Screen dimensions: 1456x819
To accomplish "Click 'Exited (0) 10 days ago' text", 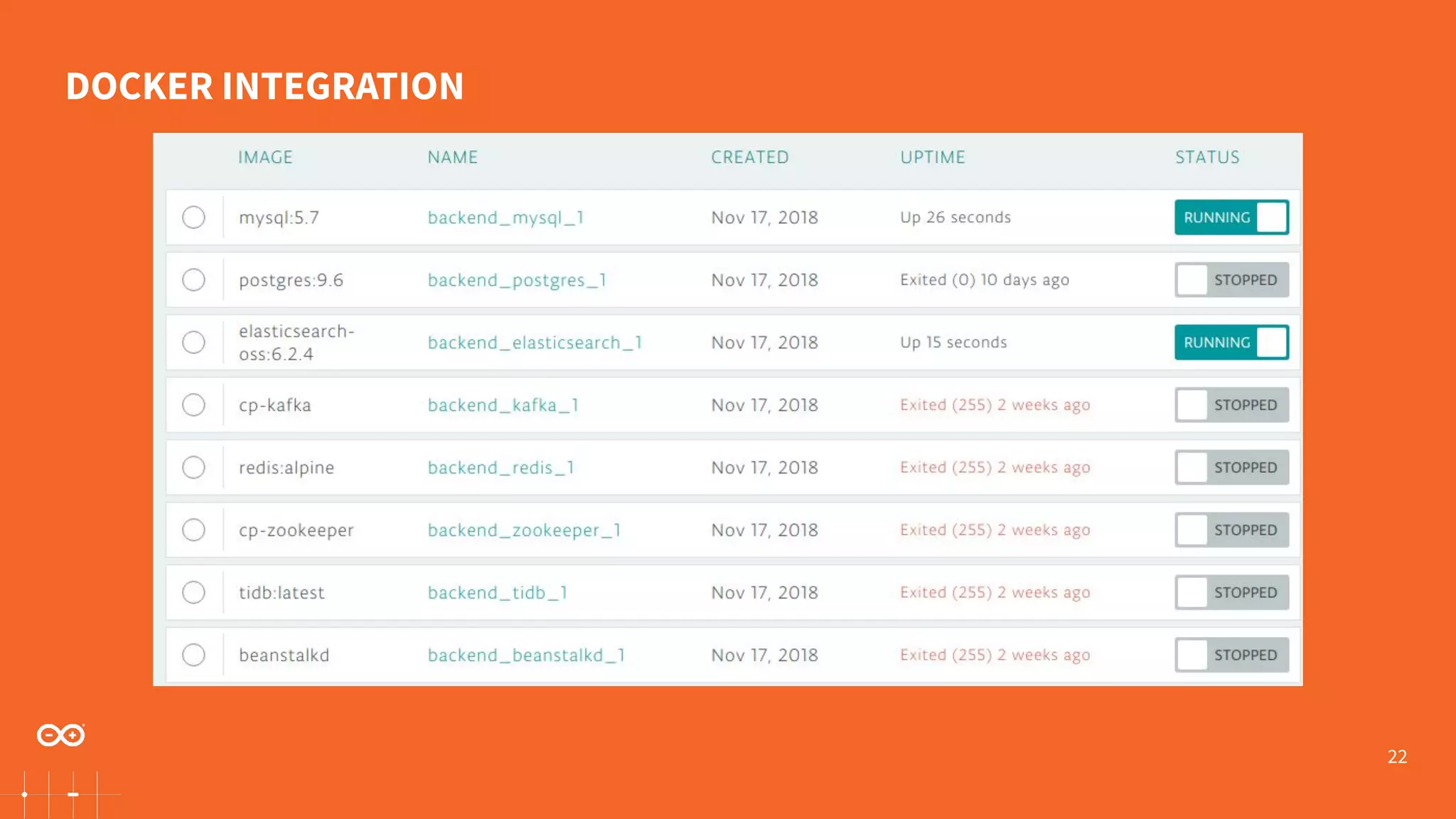I will [985, 280].
